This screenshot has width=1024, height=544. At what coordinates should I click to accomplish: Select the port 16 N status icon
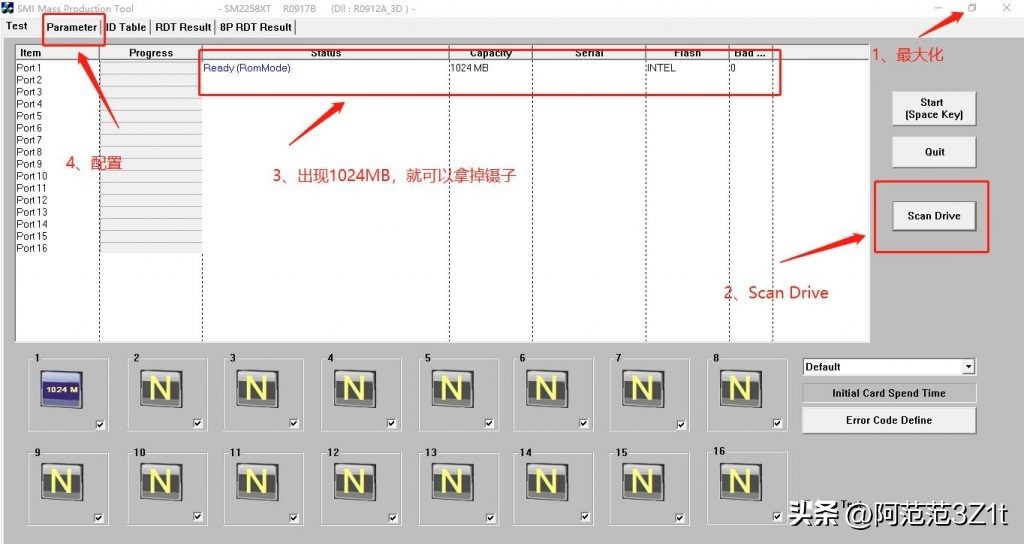click(740, 482)
